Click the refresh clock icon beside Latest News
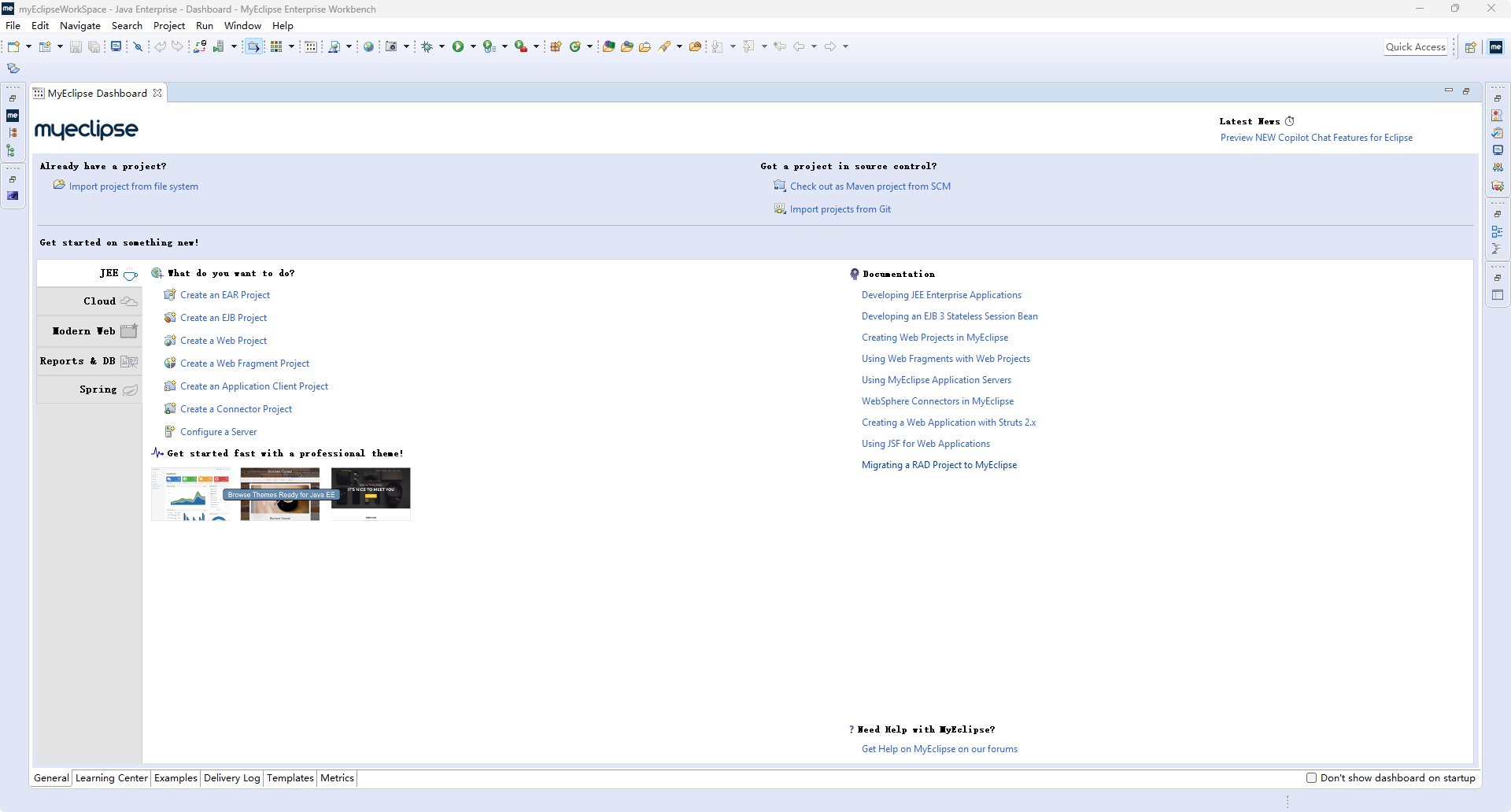This screenshot has height=812, width=1511. click(x=1289, y=121)
